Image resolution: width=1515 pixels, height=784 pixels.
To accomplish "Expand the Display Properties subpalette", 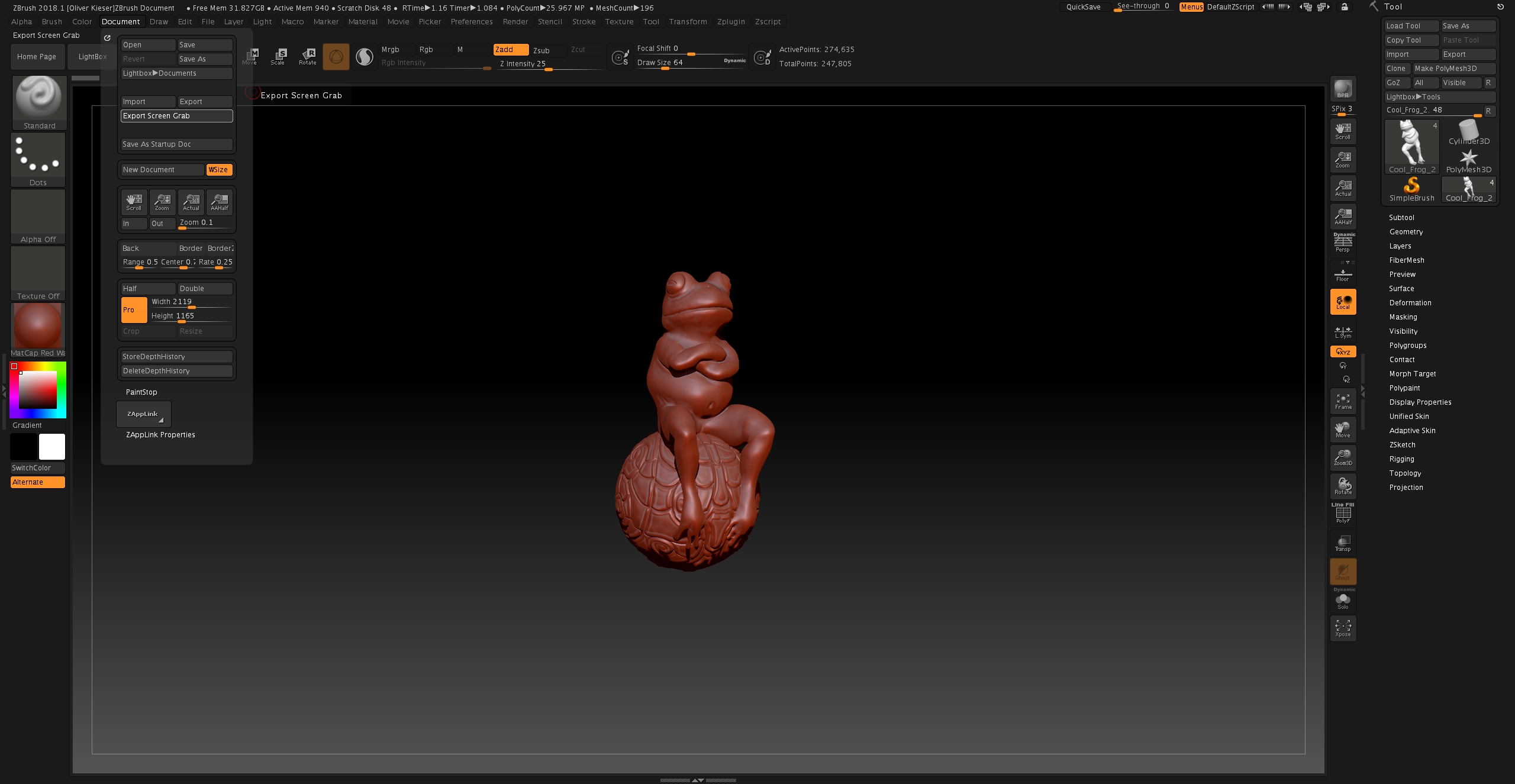I will click(1420, 402).
